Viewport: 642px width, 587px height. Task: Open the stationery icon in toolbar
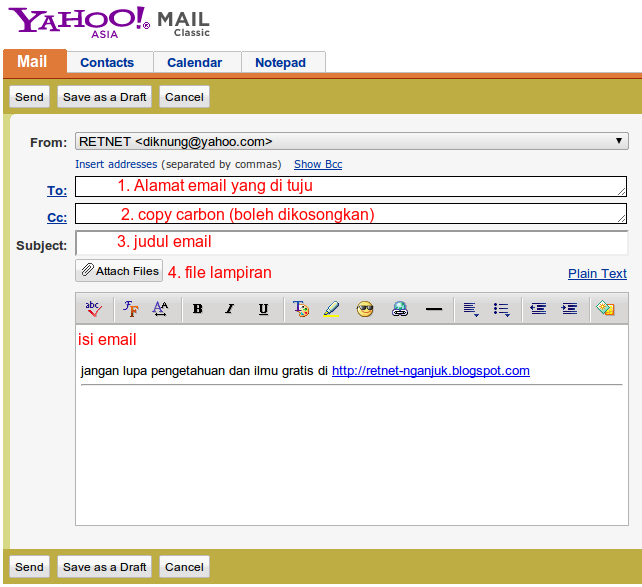[x=606, y=308]
